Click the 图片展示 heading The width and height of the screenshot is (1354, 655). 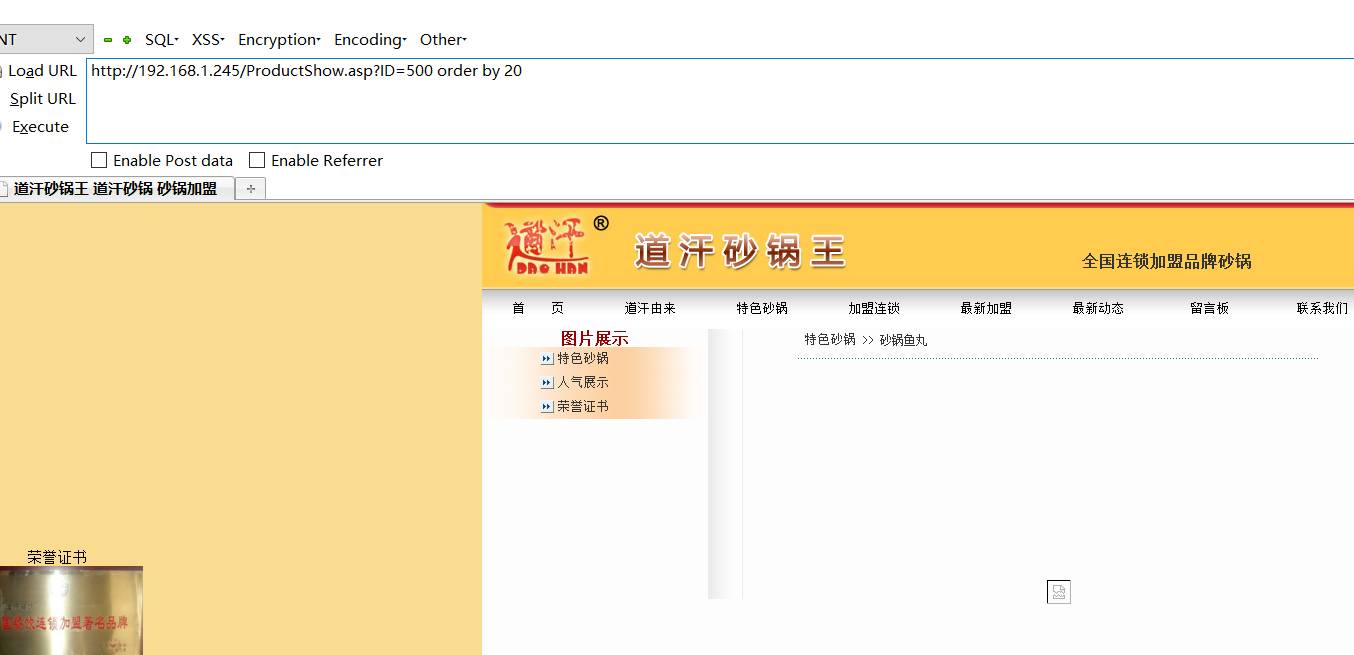594,338
